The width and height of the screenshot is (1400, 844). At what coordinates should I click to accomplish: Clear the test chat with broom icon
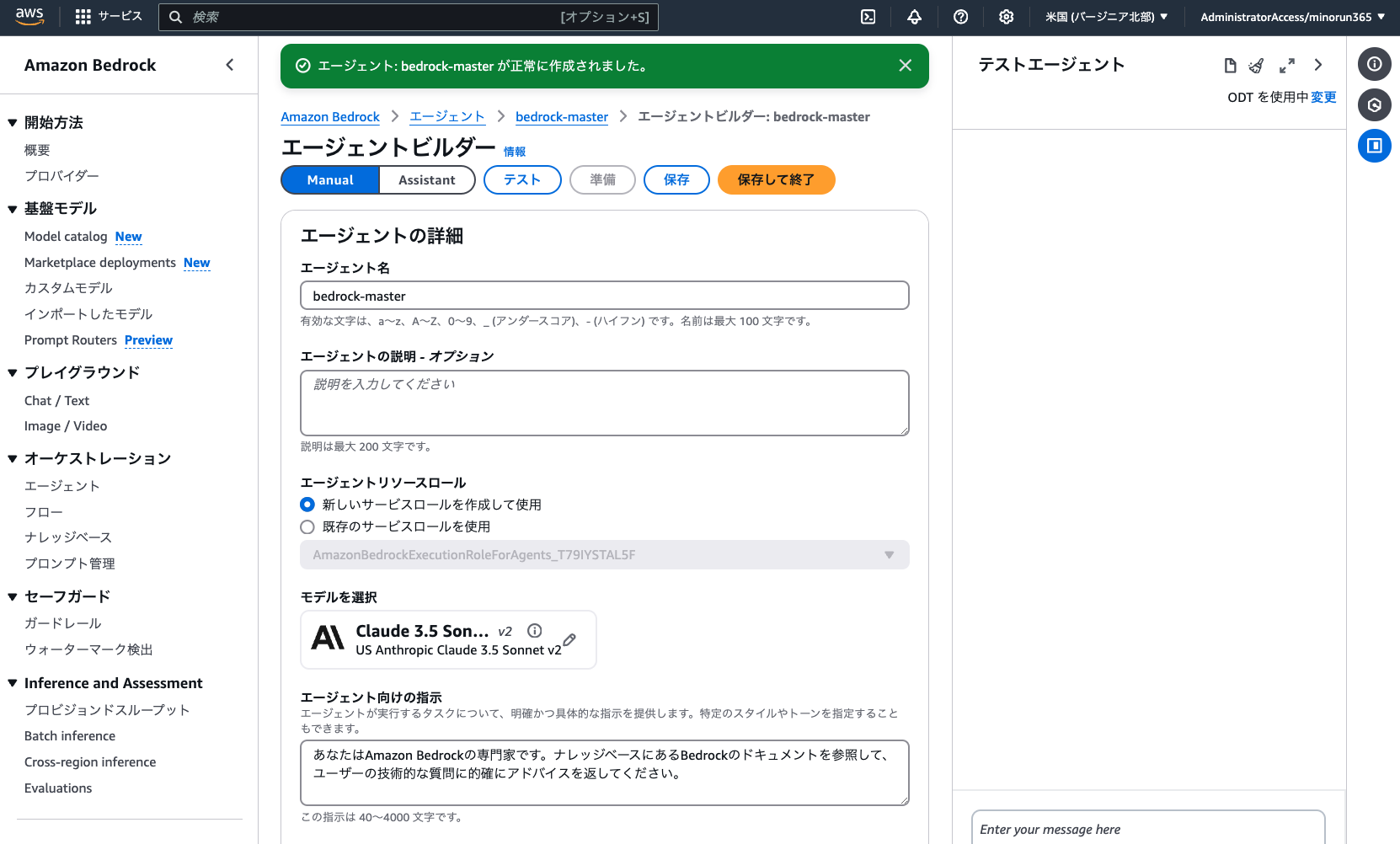(1257, 65)
